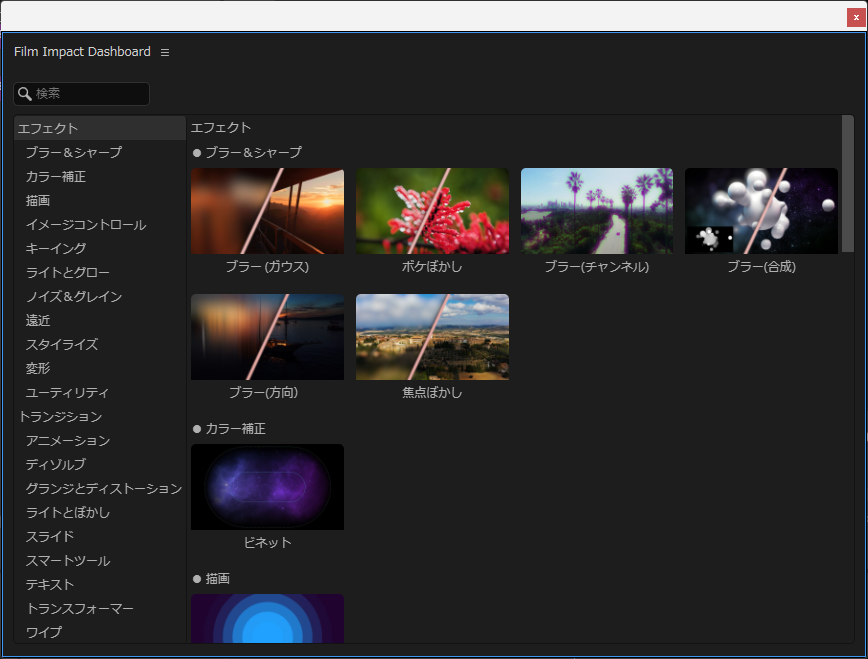868x659 pixels.
Task: Click the ブラー(方向) caption text
Action: pos(264,393)
